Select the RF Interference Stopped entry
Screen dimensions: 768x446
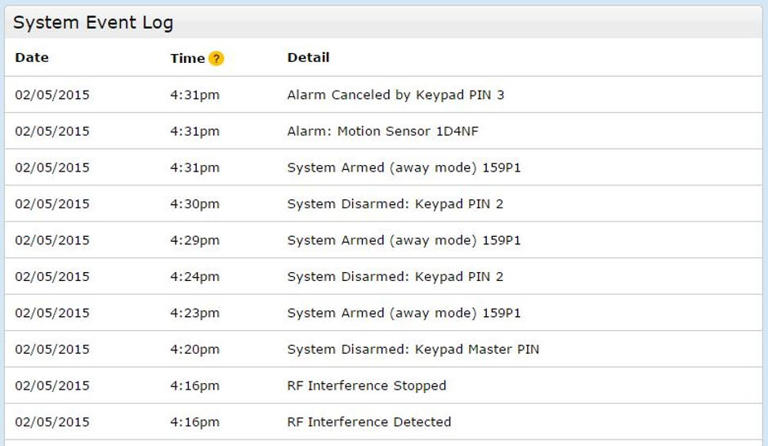click(x=366, y=385)
